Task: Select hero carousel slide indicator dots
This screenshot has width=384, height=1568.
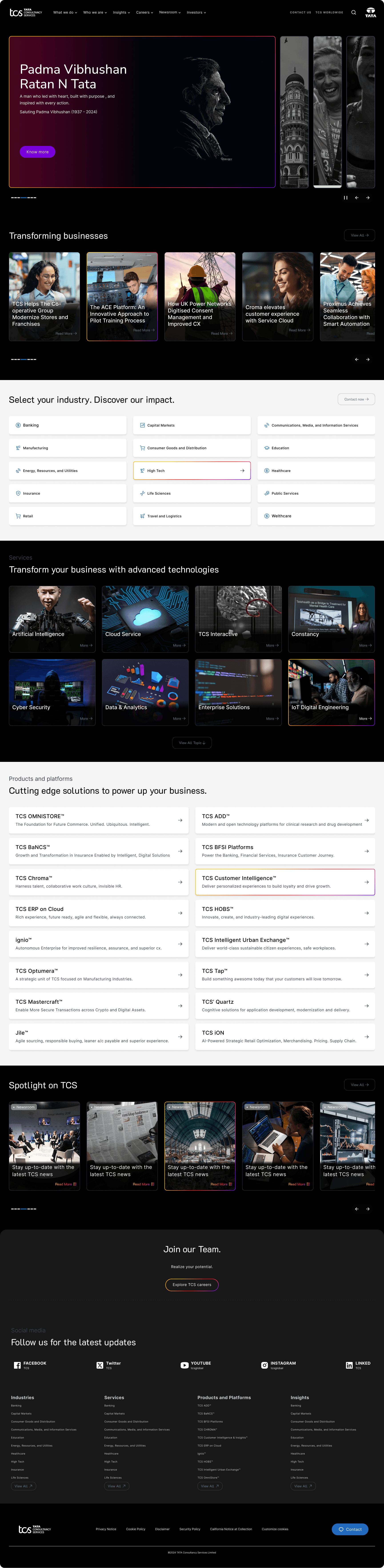Action: click(x=24, y=198)
